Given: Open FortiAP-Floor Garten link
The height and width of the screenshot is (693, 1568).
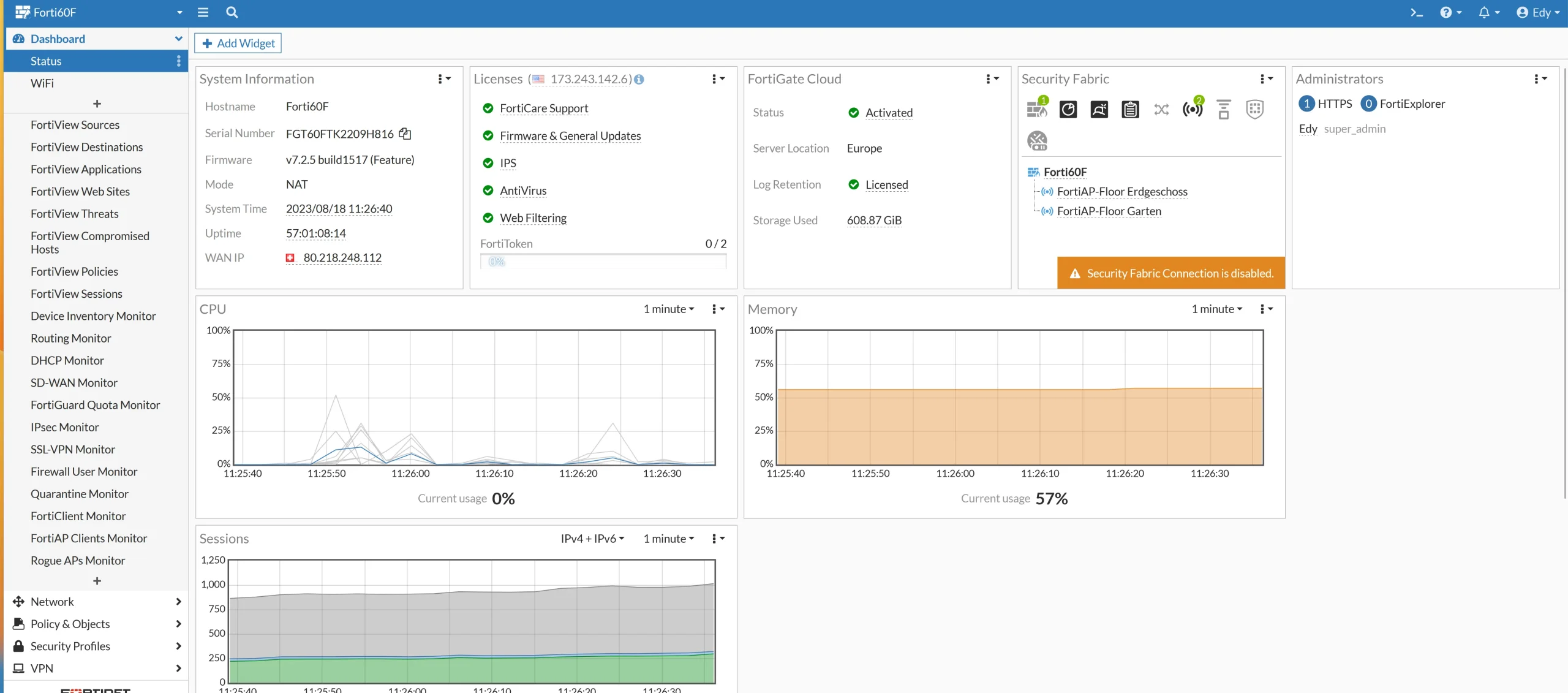Looking at the screenshot, I should click(x=1109, y=211).
